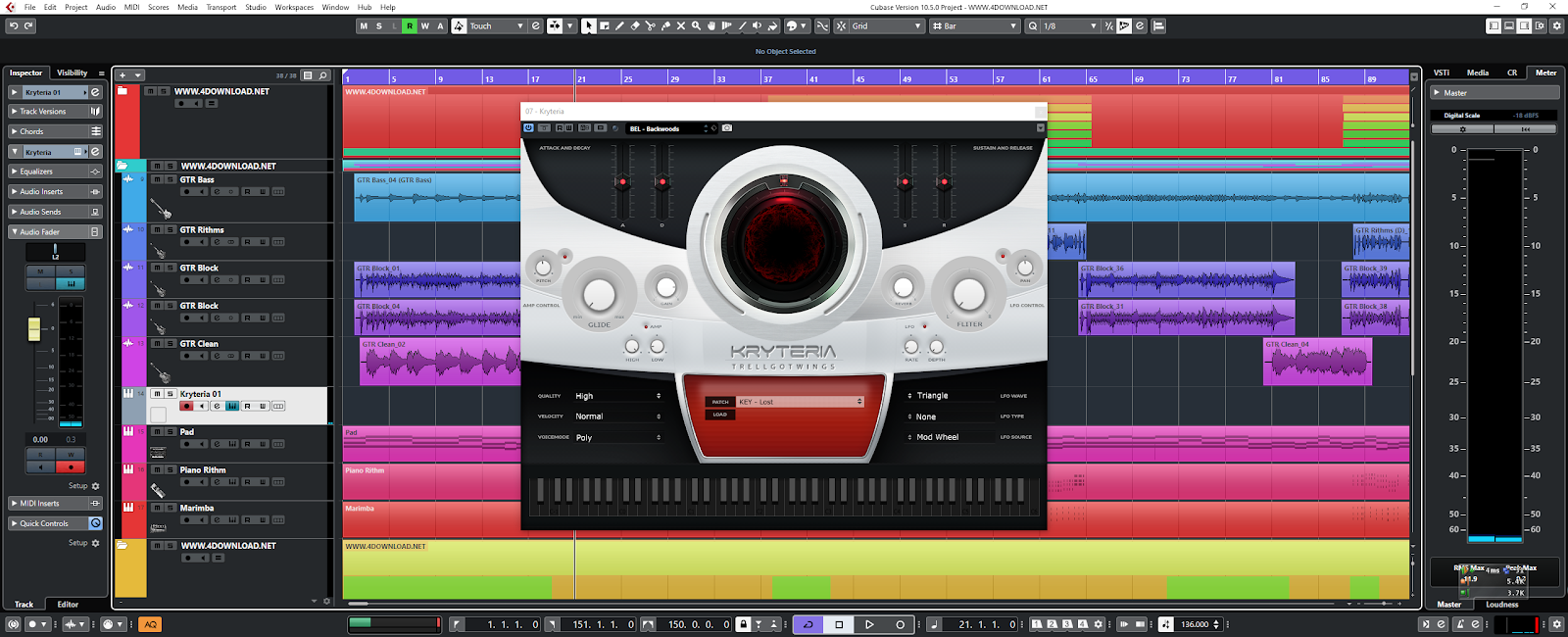Select the Zoom magnifier tool
The height and width of the screenshot is (637, 1568).
click(697, 26)
